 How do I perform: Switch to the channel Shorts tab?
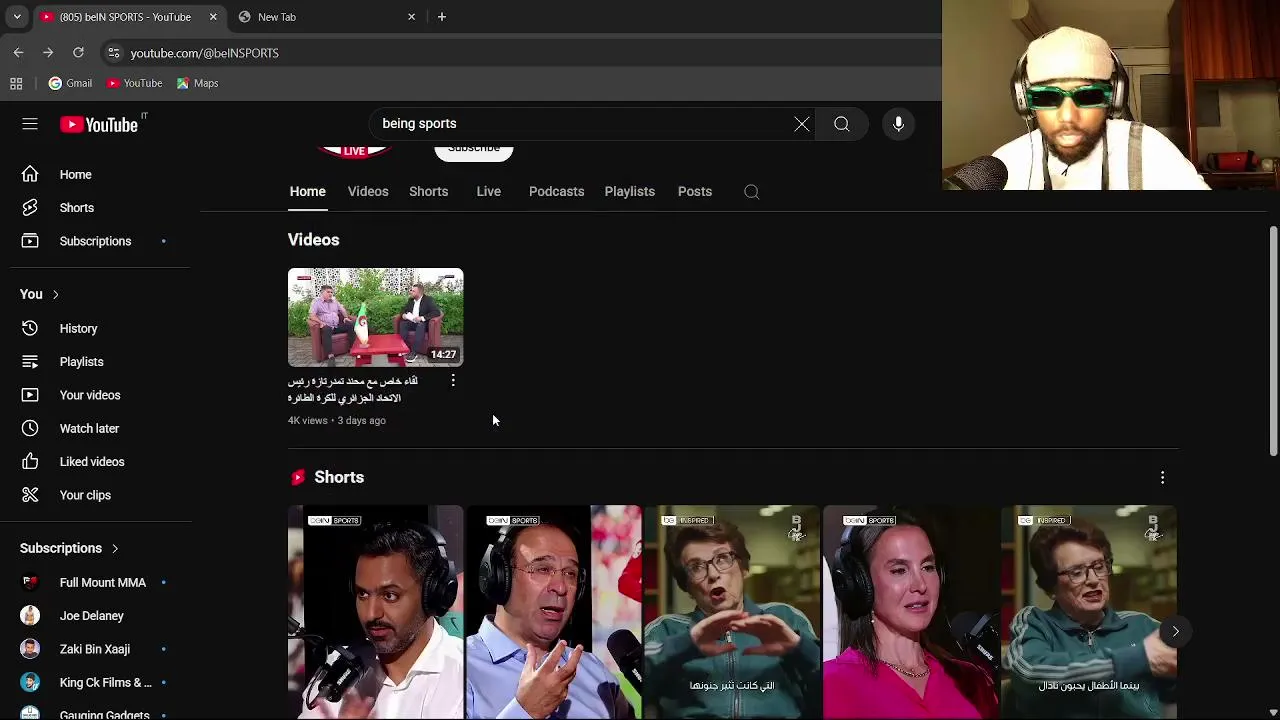coord(428,192)
